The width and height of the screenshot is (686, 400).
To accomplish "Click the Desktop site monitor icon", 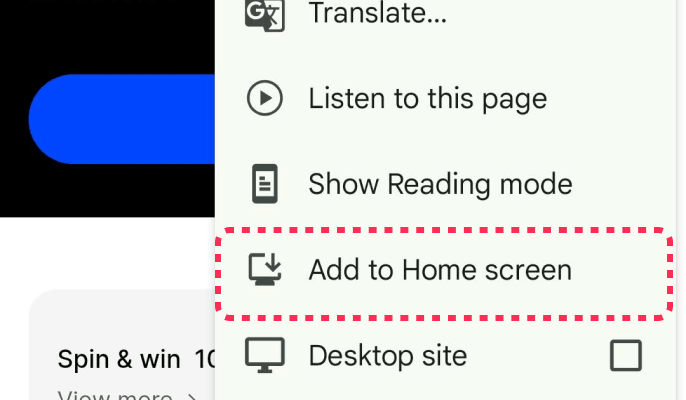I will (x=265, y=355).
